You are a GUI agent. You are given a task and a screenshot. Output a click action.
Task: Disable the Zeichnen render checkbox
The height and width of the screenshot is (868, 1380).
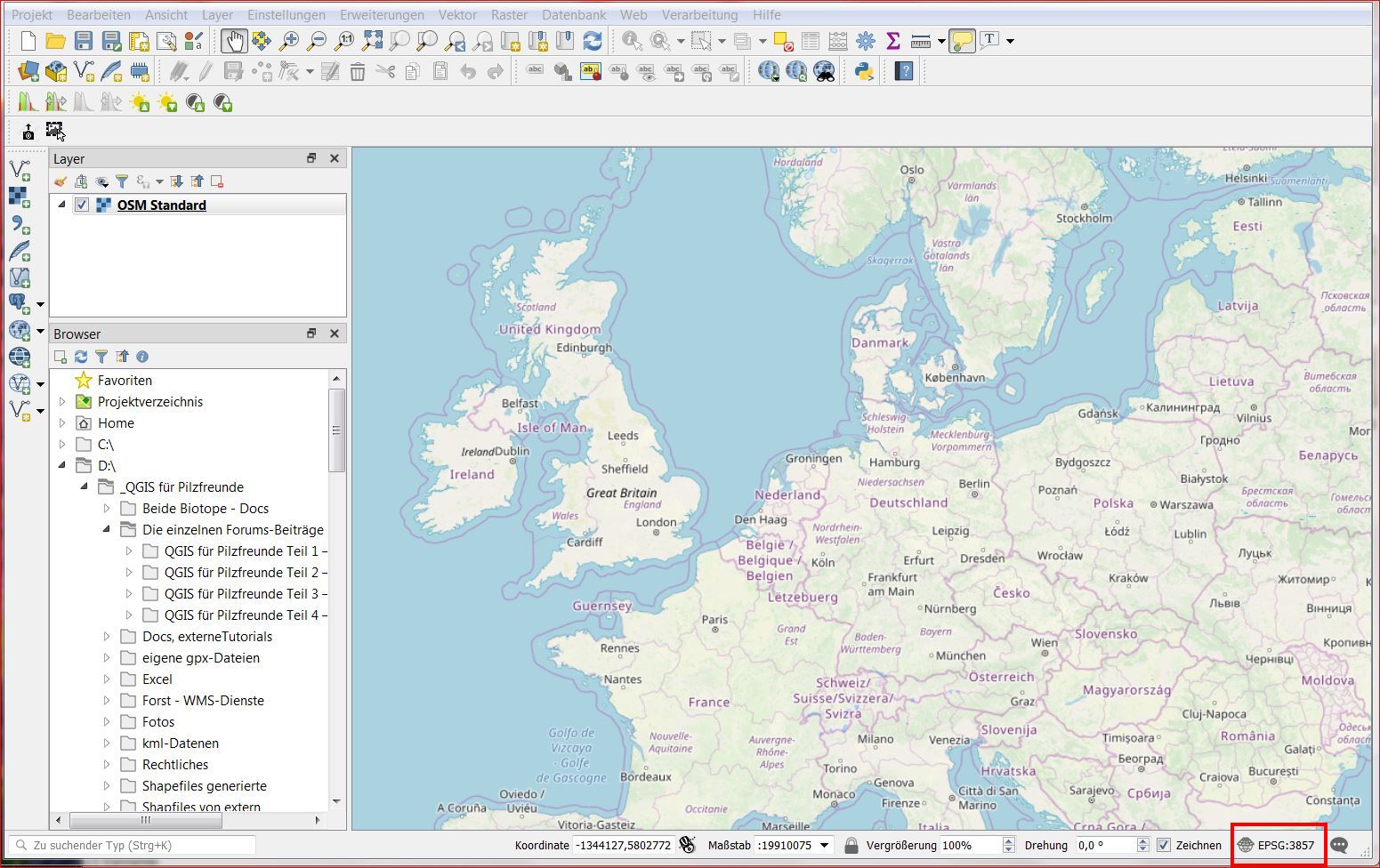point(1164,845)
